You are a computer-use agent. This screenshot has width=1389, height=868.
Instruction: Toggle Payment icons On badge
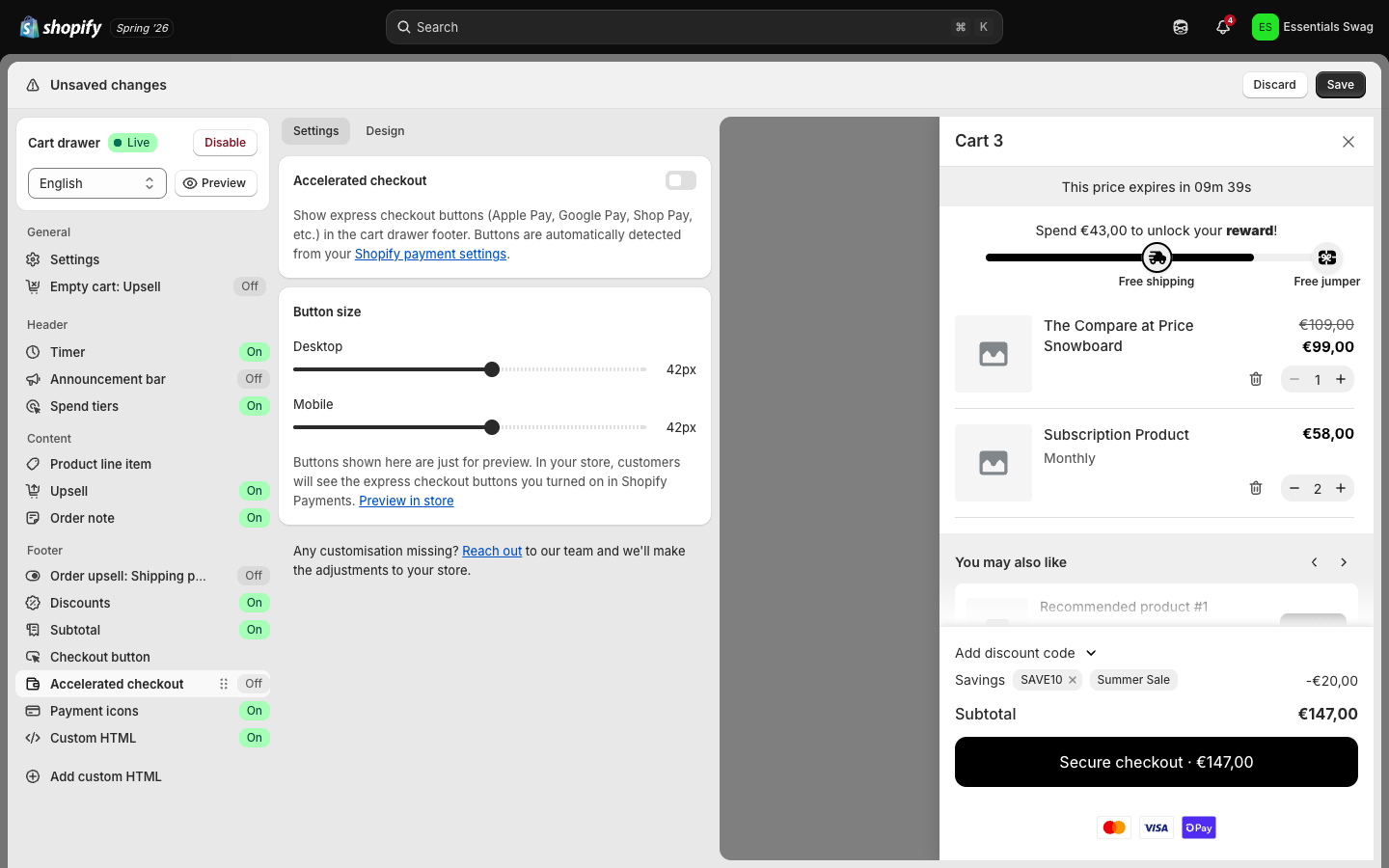pos(255,711)
